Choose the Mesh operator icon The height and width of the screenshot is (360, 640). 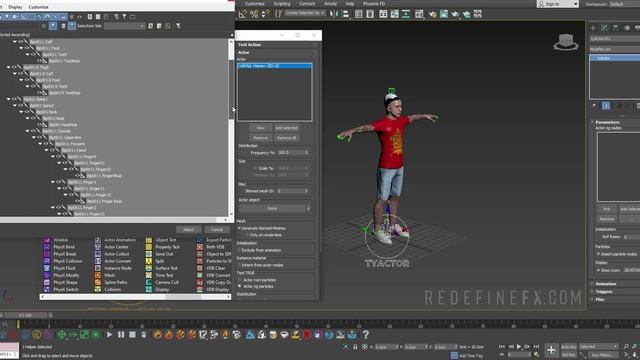click(x=98, y=275)
